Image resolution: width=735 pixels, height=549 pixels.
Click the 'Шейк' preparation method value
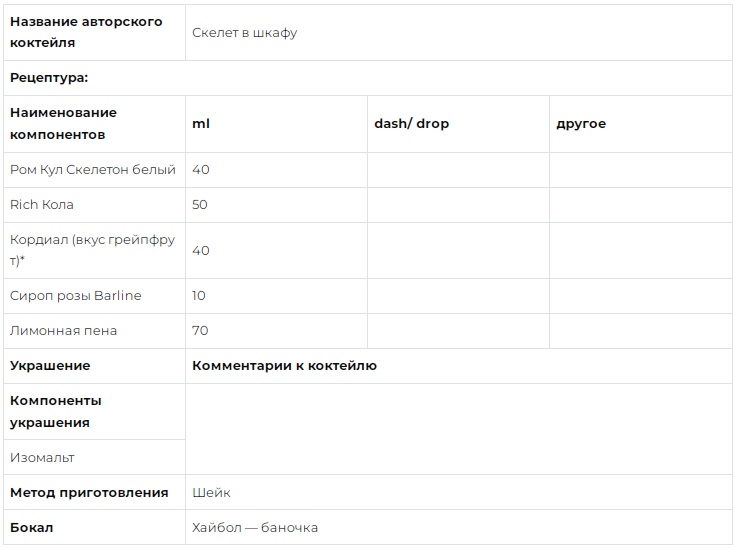tap(211, 492)
